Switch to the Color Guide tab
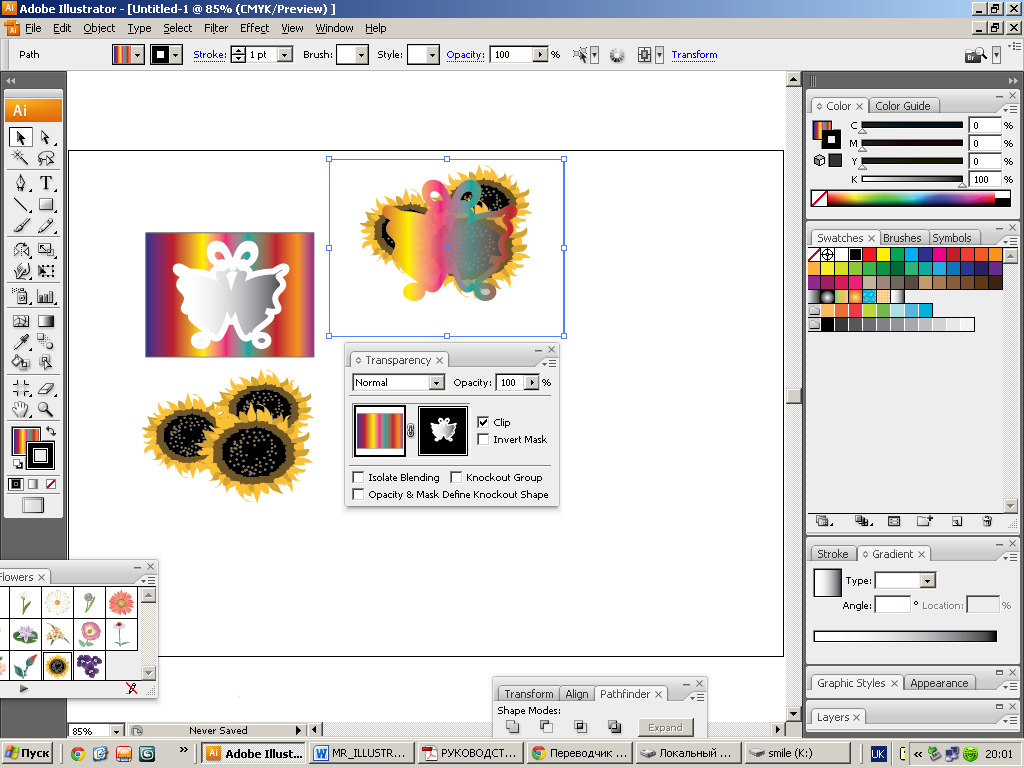 (x=903, y=106)
